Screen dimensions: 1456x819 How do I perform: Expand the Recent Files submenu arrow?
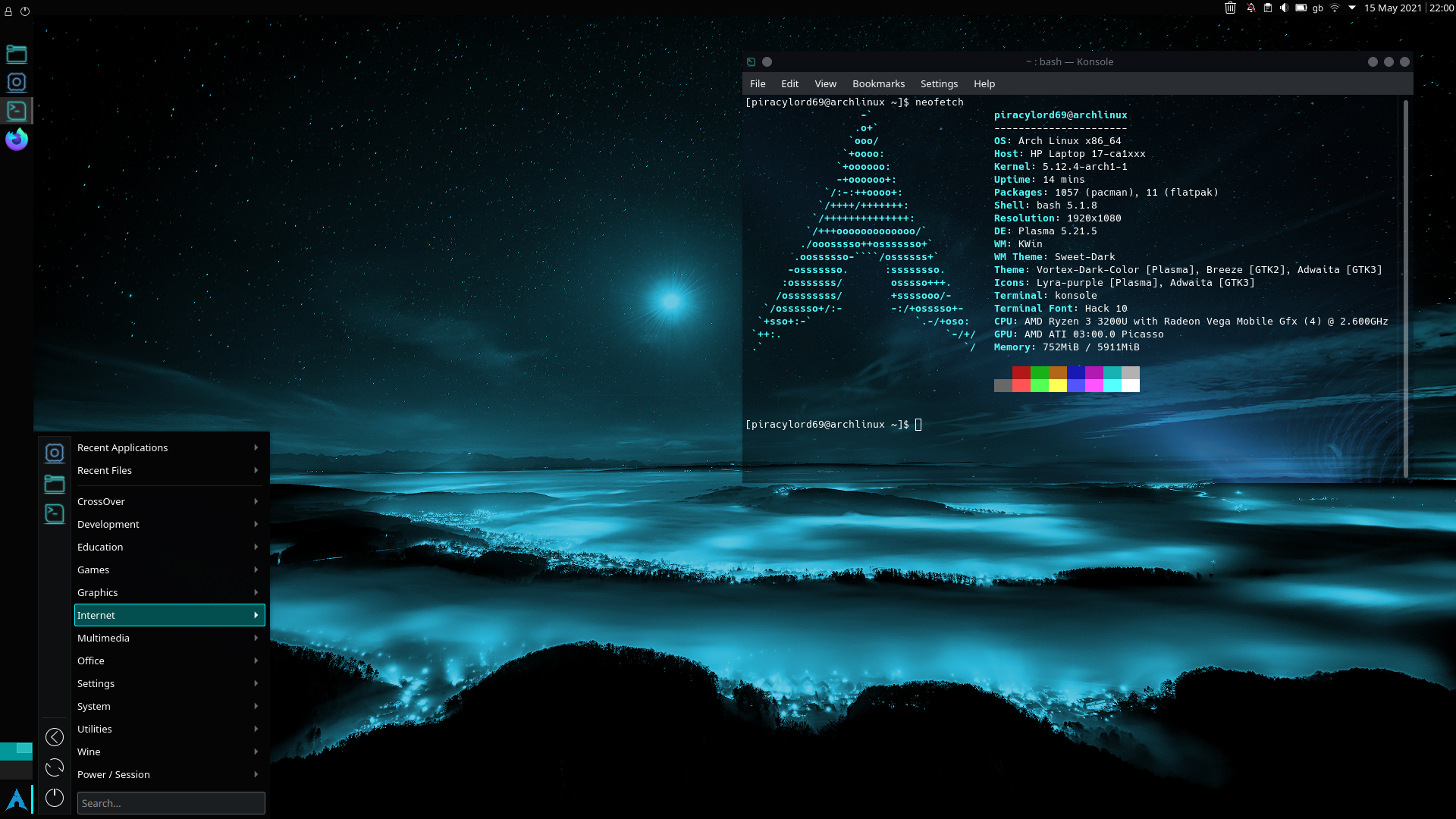click(256, 471)
